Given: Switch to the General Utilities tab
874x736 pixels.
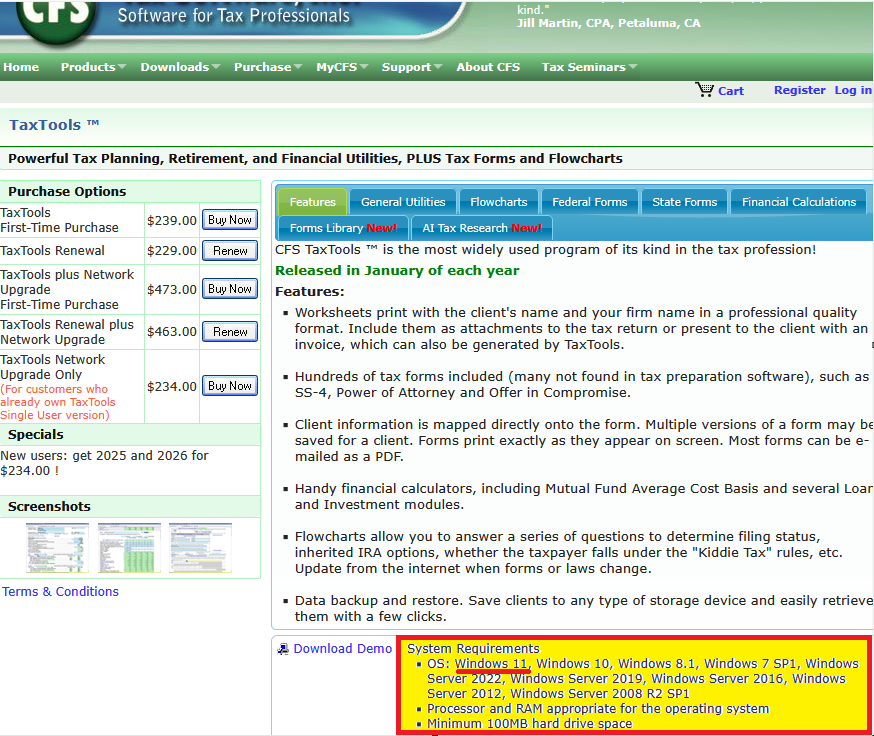Looking at the screenshot, I should click(403, 202).
